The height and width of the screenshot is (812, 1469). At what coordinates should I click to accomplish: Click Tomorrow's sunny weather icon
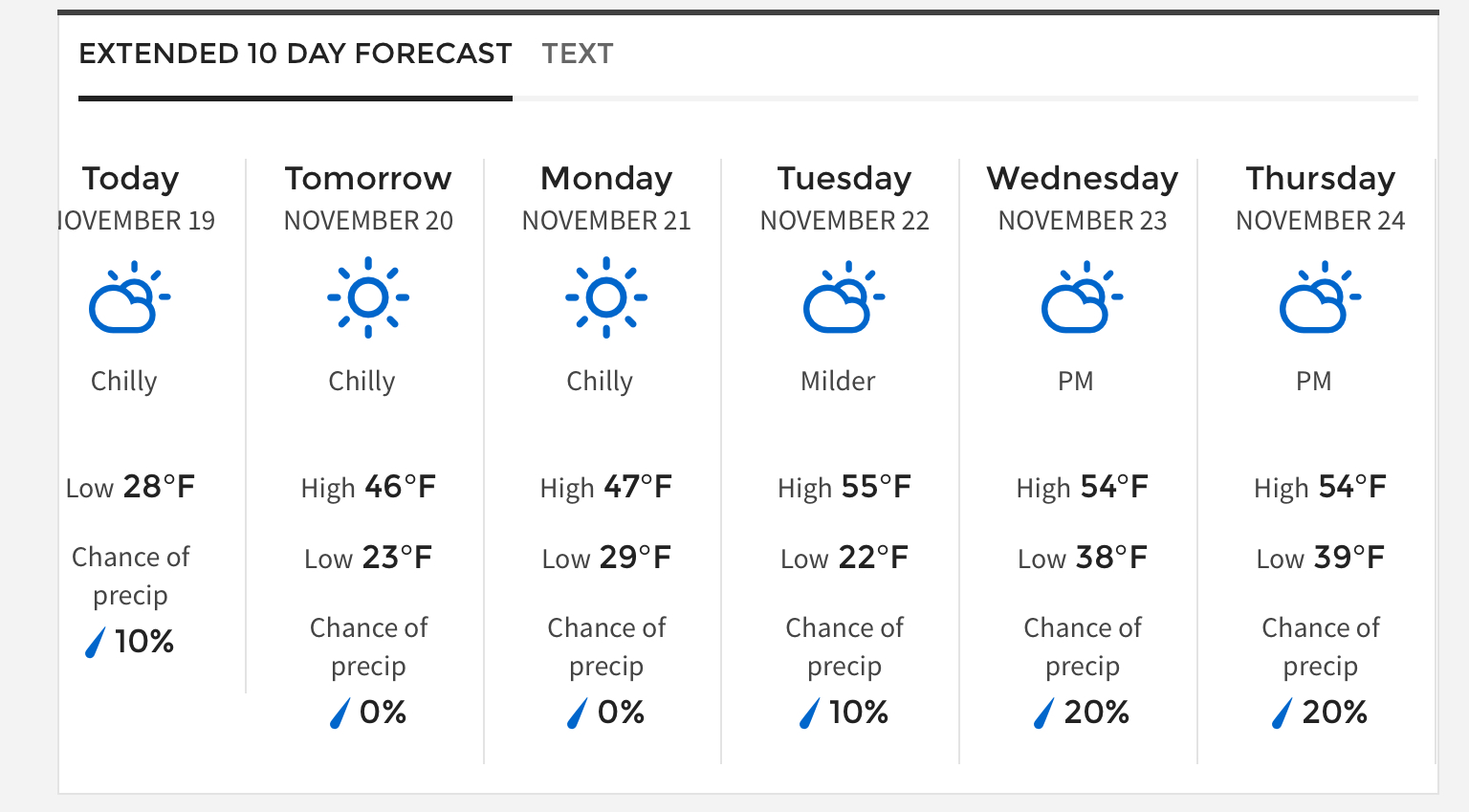[x=368, y=297]
